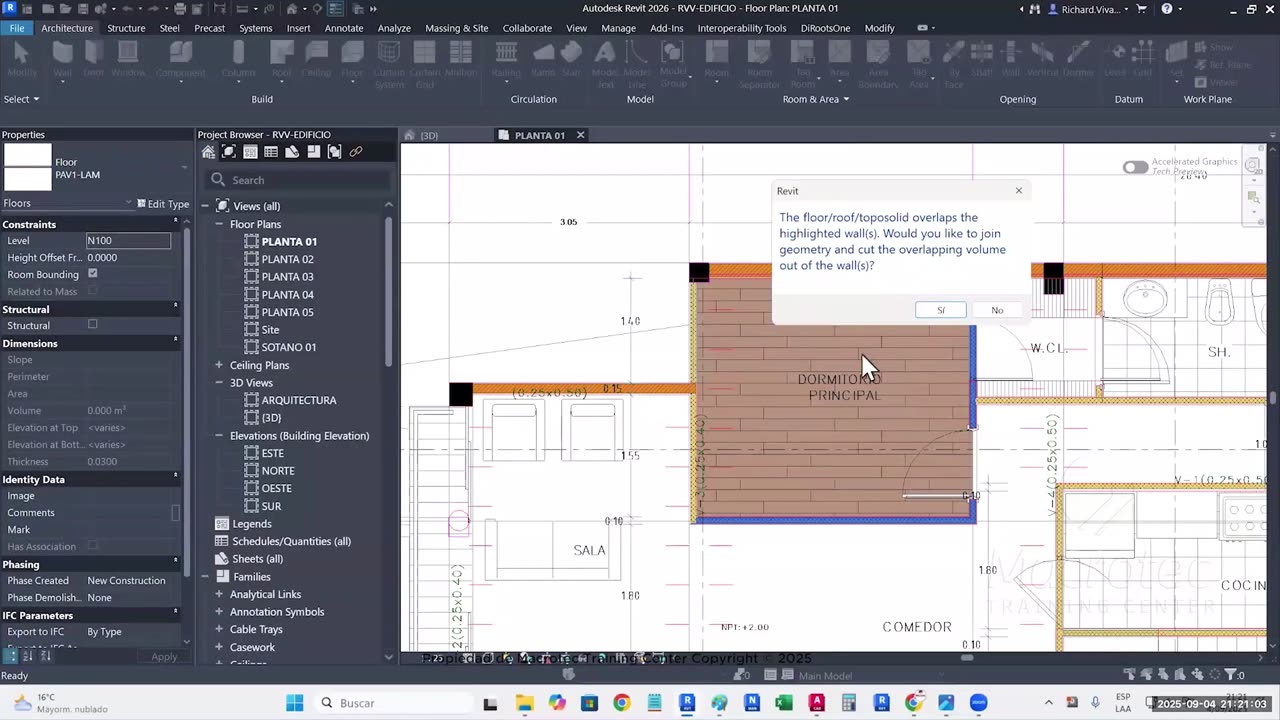This screenshot has height=720, width=1280.
Task: Switch to the Massing & Site tab
Action: [x=457, y=28]
